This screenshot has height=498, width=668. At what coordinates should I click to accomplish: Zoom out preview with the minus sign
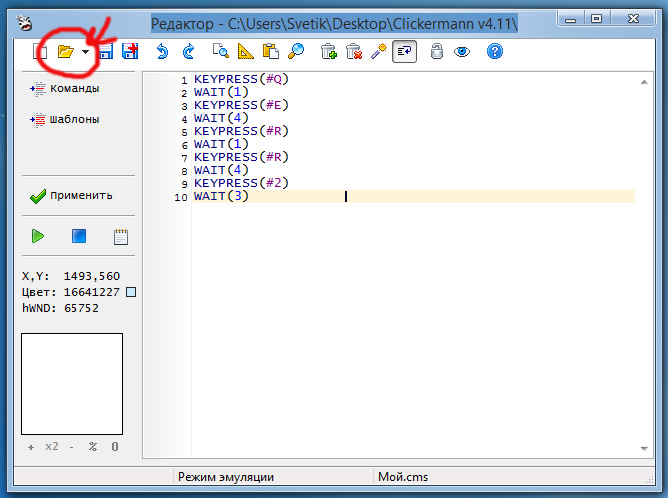pyautogui.click(x=71, y=447)
